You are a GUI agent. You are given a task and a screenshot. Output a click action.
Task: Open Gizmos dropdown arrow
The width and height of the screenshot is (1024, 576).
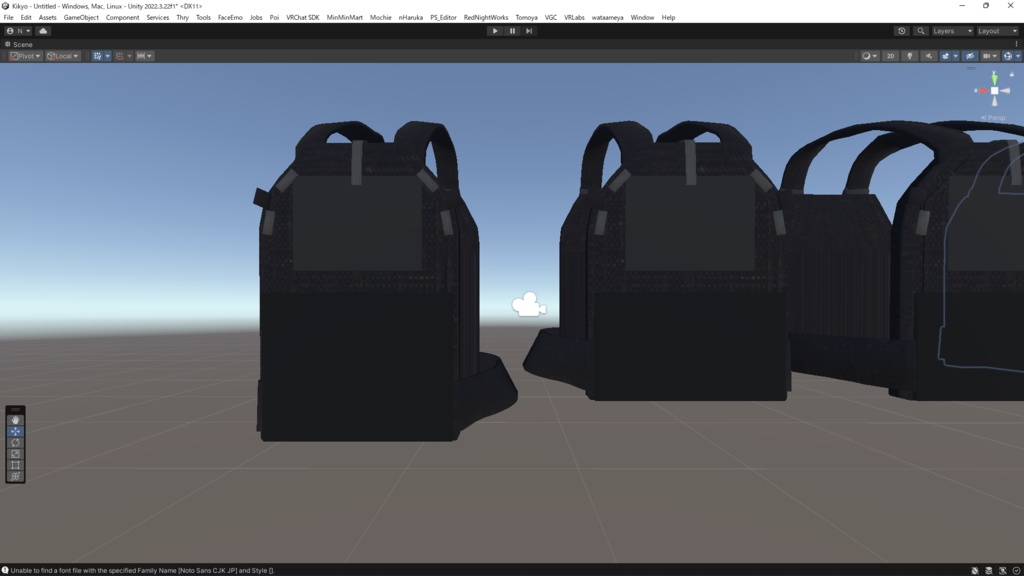[x=1017, y=56]
